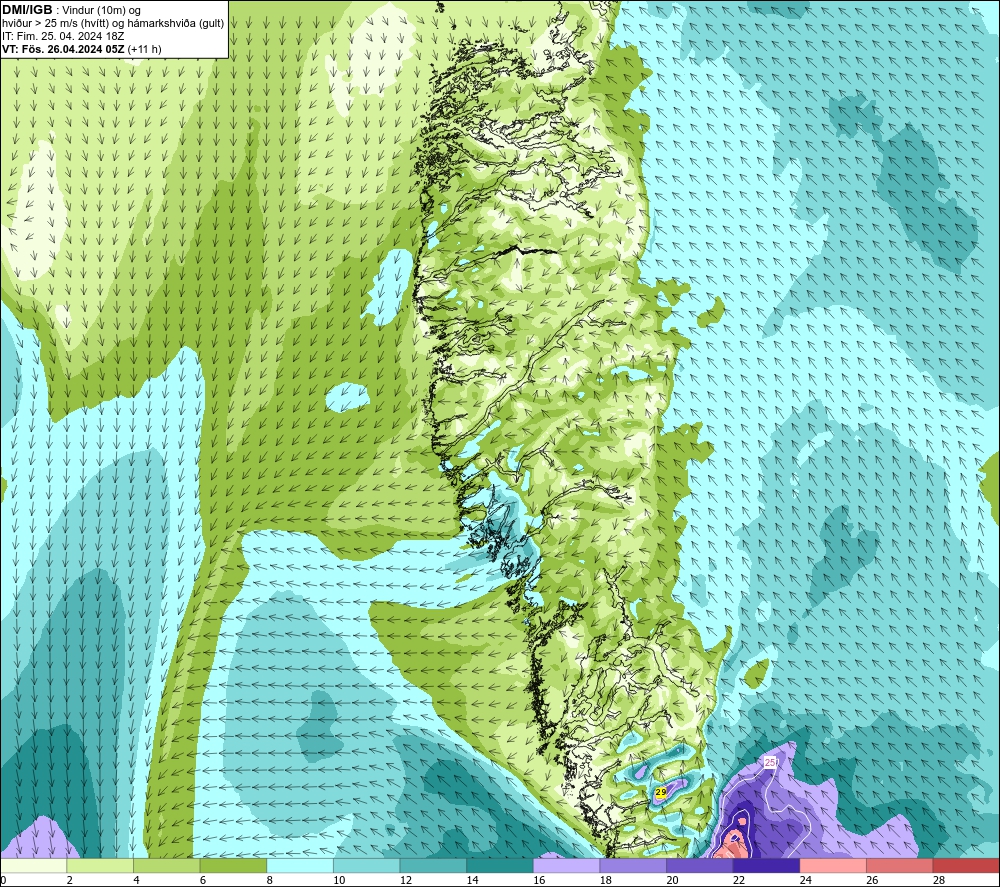Select the dark indigo 22–24 m/s legend swatch
The image size is (1000, 887).
click(x=767, y=865)
